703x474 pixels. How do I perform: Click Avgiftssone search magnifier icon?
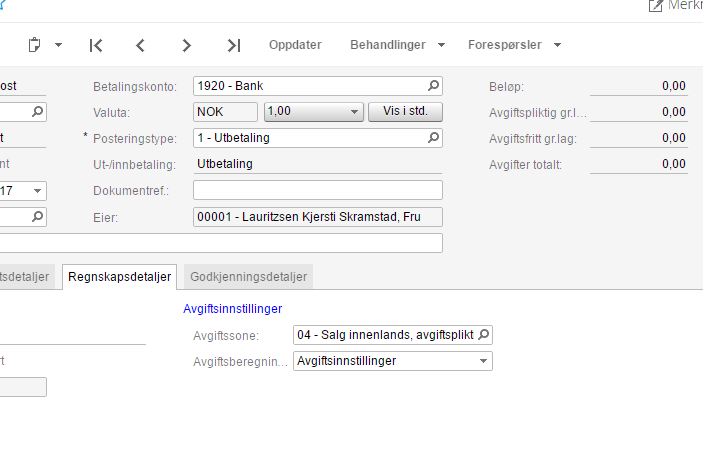point(484,335)
